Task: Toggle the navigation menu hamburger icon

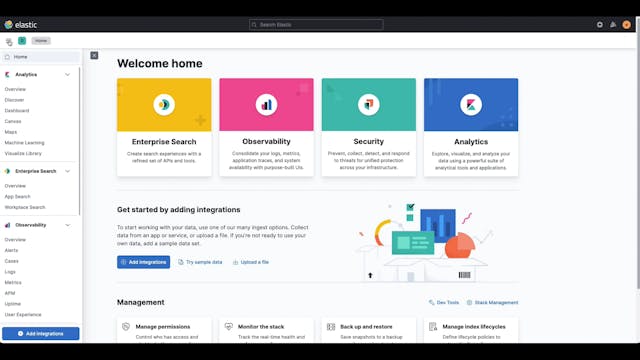Action: tap(9, 41)
